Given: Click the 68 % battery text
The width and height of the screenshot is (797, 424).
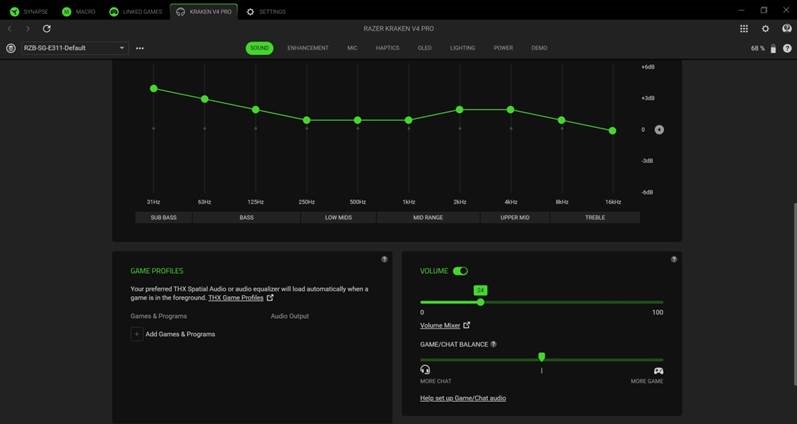Looking at the screenshot, I should [758, 48].
